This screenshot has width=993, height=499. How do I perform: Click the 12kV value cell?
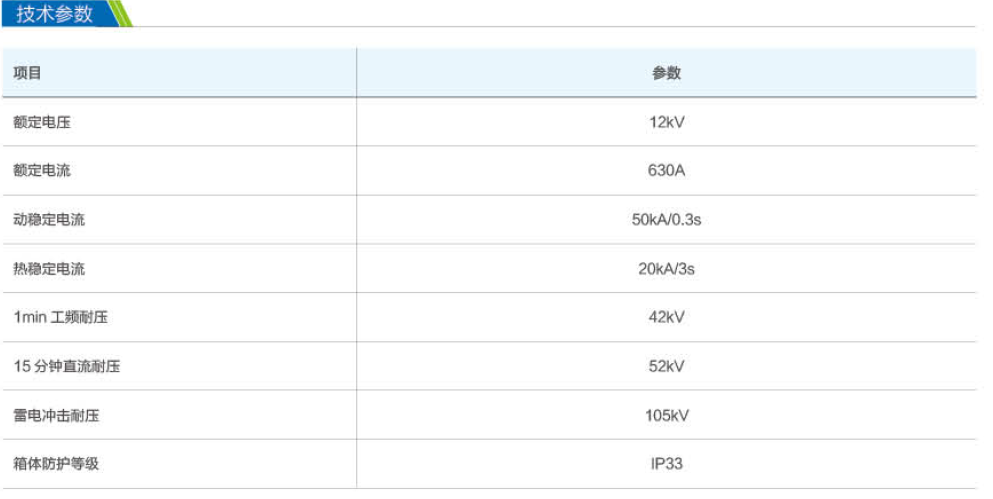point(666,122)
